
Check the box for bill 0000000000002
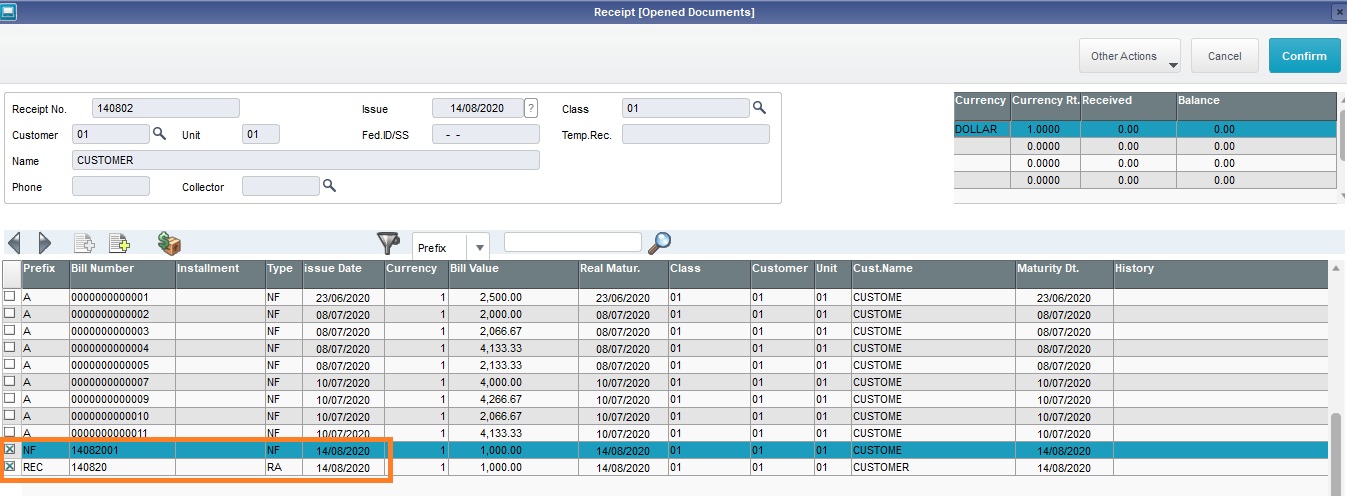[10, 314]
